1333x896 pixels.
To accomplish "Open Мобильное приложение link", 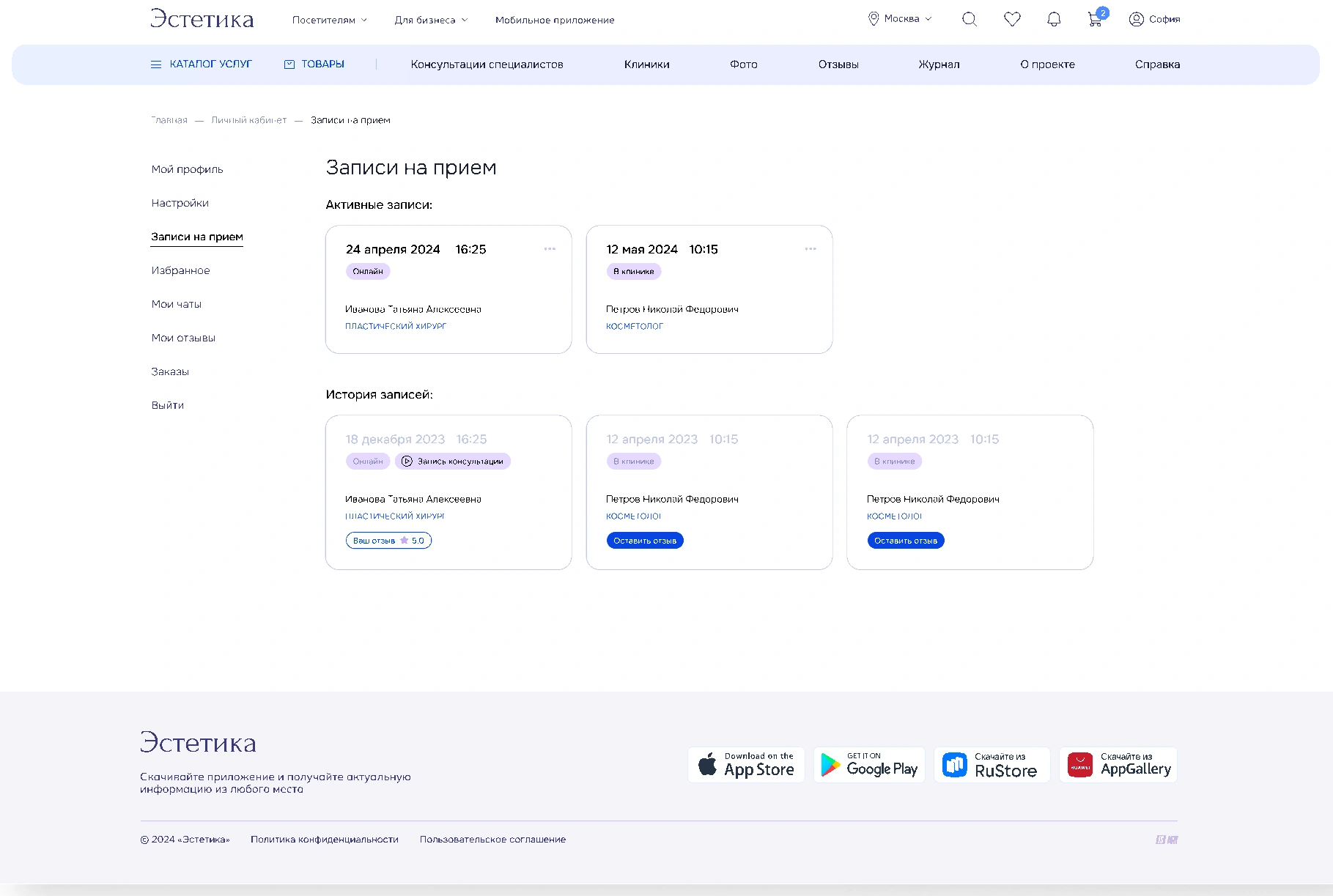I will pyautogui.click(x=555, y=21).
